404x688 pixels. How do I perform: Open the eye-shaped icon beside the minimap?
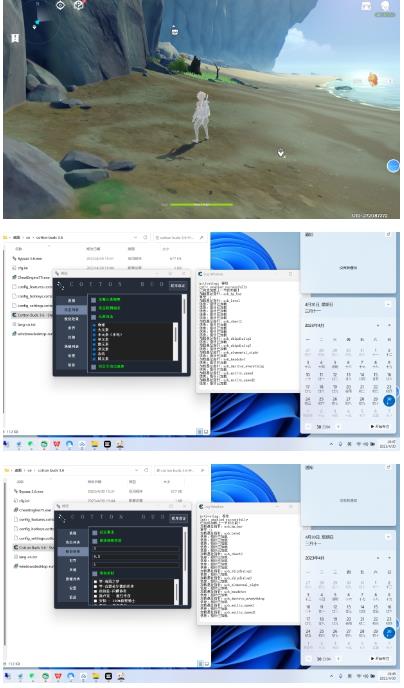pyautogui.click(x=61, y=5)
